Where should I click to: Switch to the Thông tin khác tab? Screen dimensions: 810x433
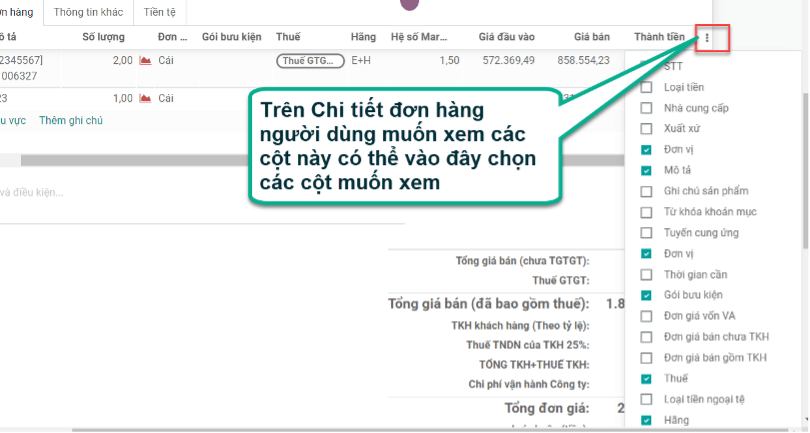[x=88, y=12]
